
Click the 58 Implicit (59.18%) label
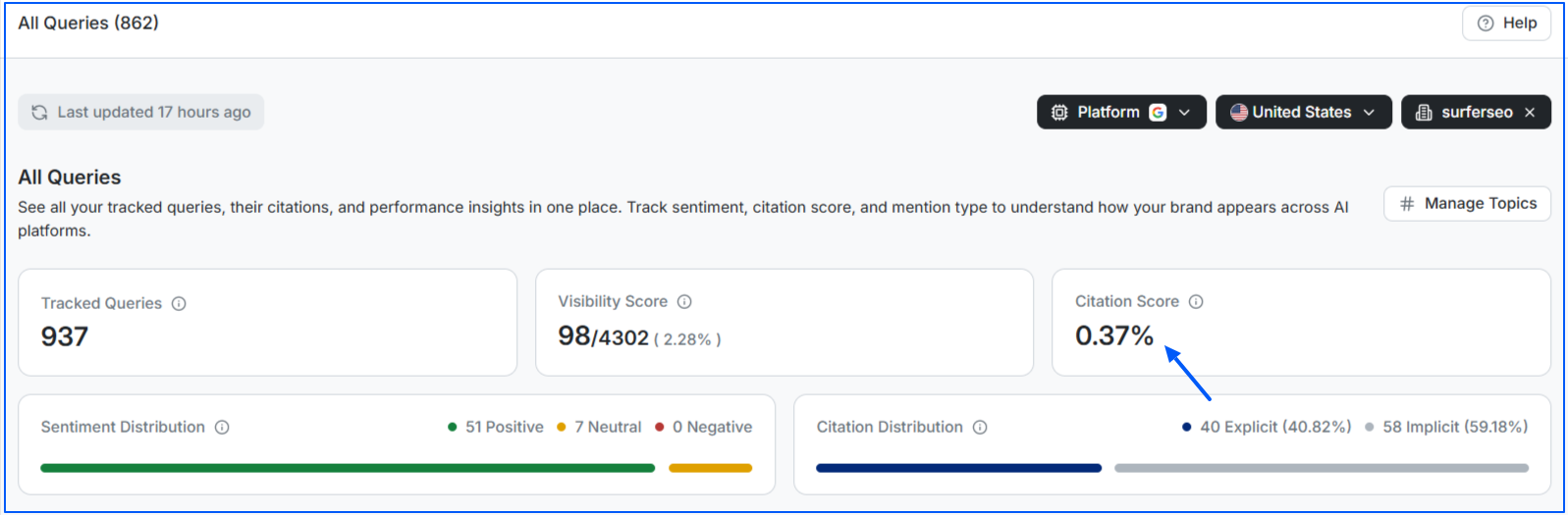point(1455,427)
